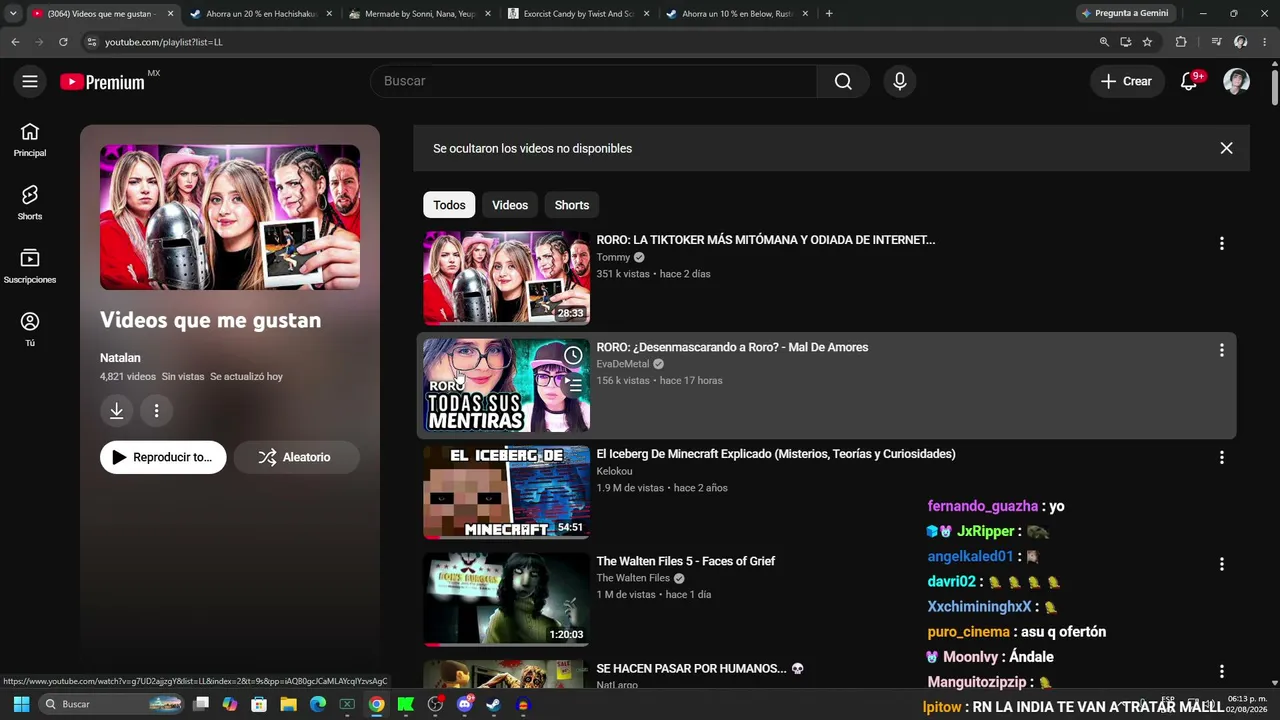The height and width of the screenshot is (720, 1280).
Task: Open Microsoft Edge from the taskbar
Action: coord(318,704)
